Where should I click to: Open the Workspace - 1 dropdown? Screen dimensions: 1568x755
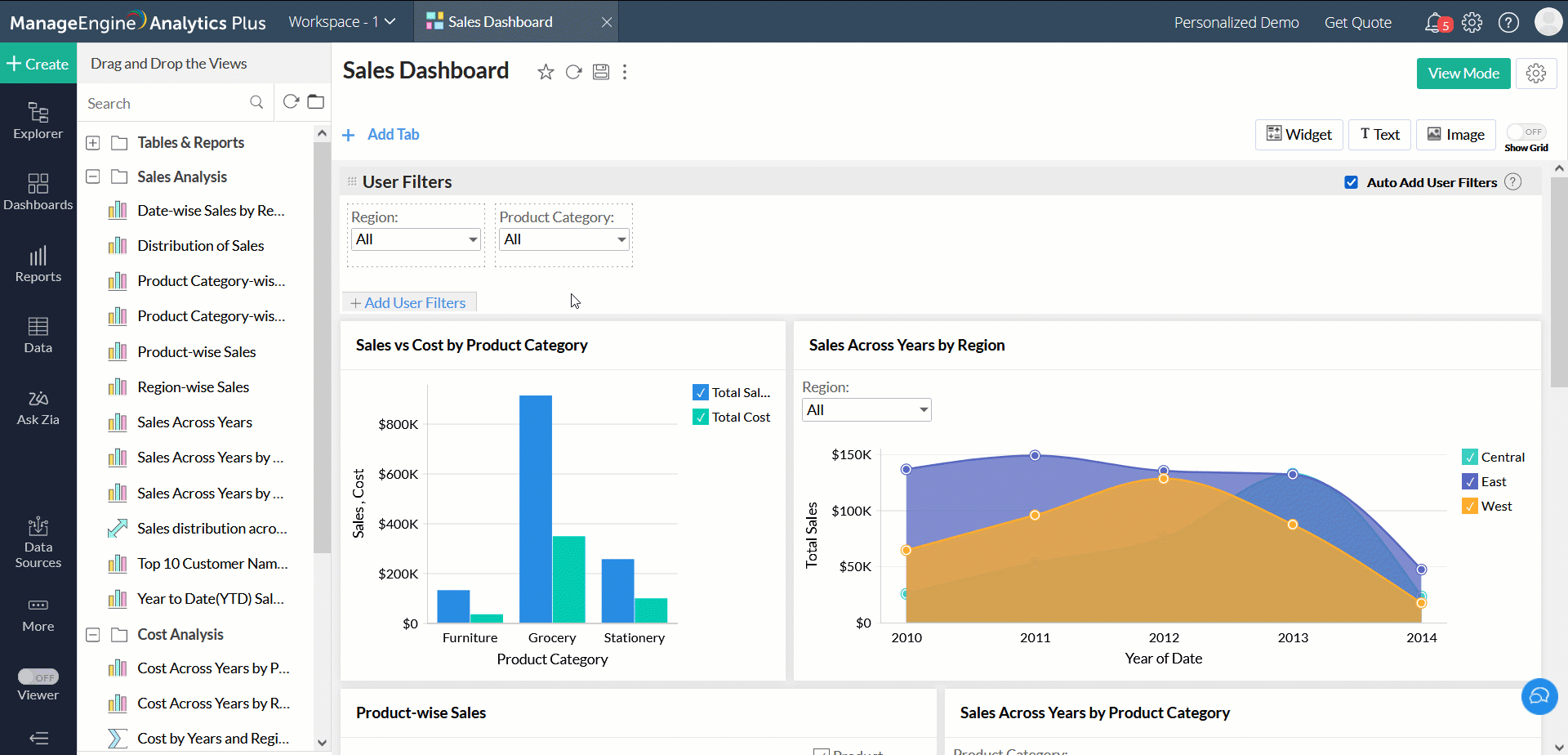[x=341, y=22]
